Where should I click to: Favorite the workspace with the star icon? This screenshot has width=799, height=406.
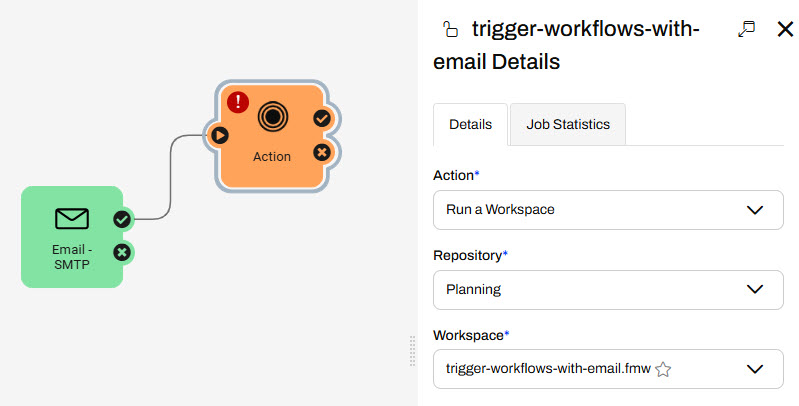[663, 370]
